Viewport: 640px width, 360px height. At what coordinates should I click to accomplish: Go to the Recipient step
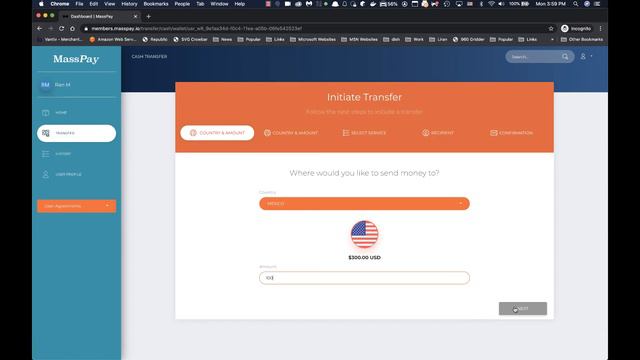[x=438, y=133]
